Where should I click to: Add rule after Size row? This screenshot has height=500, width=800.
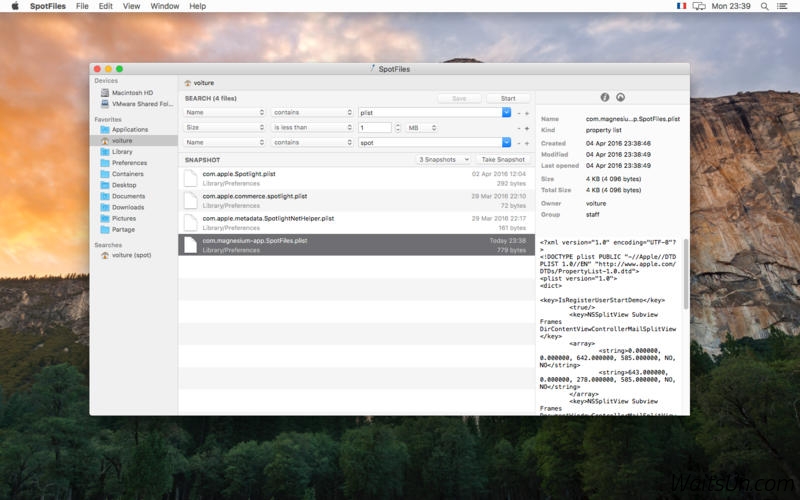click(527, 128)
